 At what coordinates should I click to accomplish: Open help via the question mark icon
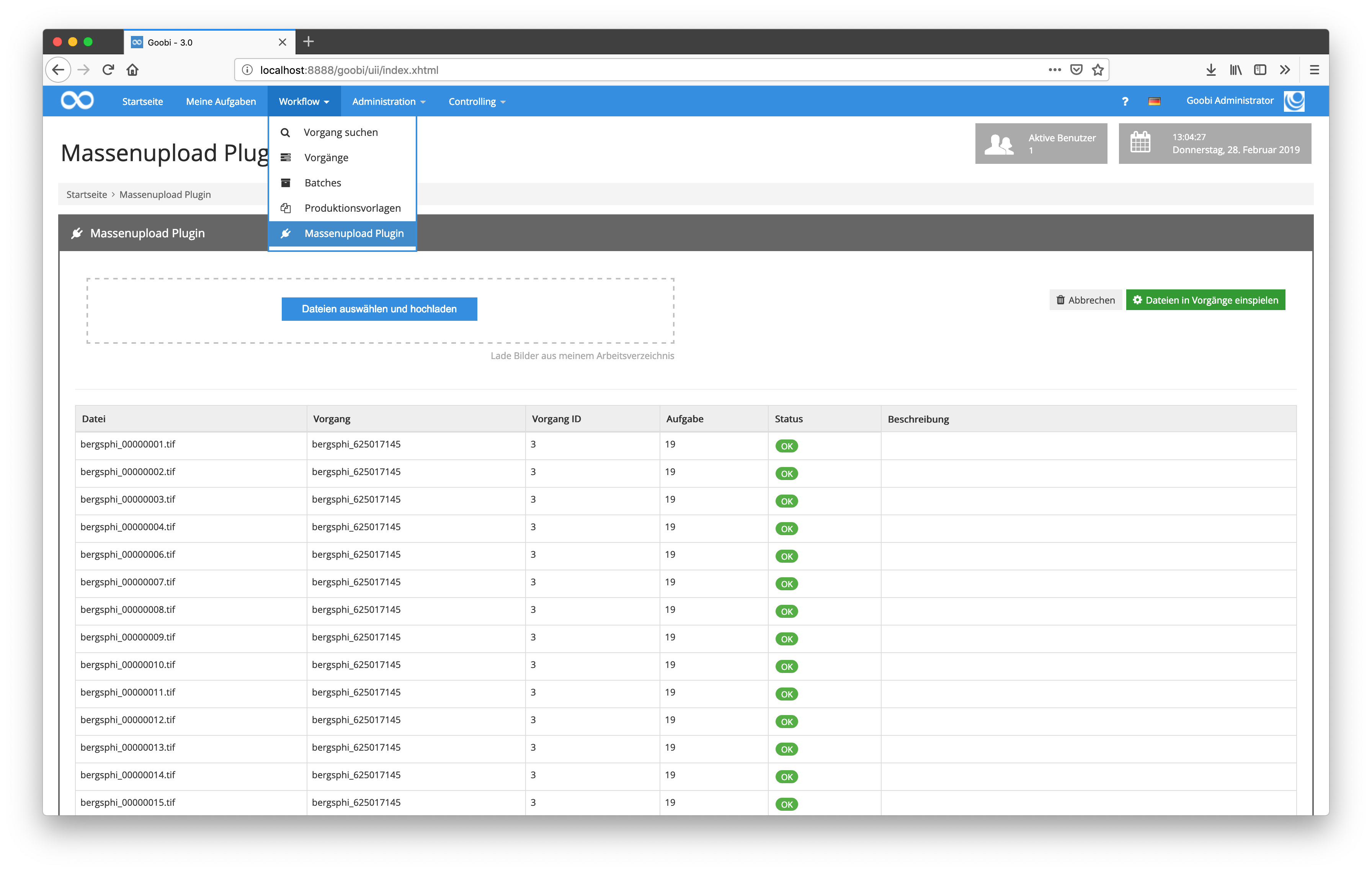1125,101
